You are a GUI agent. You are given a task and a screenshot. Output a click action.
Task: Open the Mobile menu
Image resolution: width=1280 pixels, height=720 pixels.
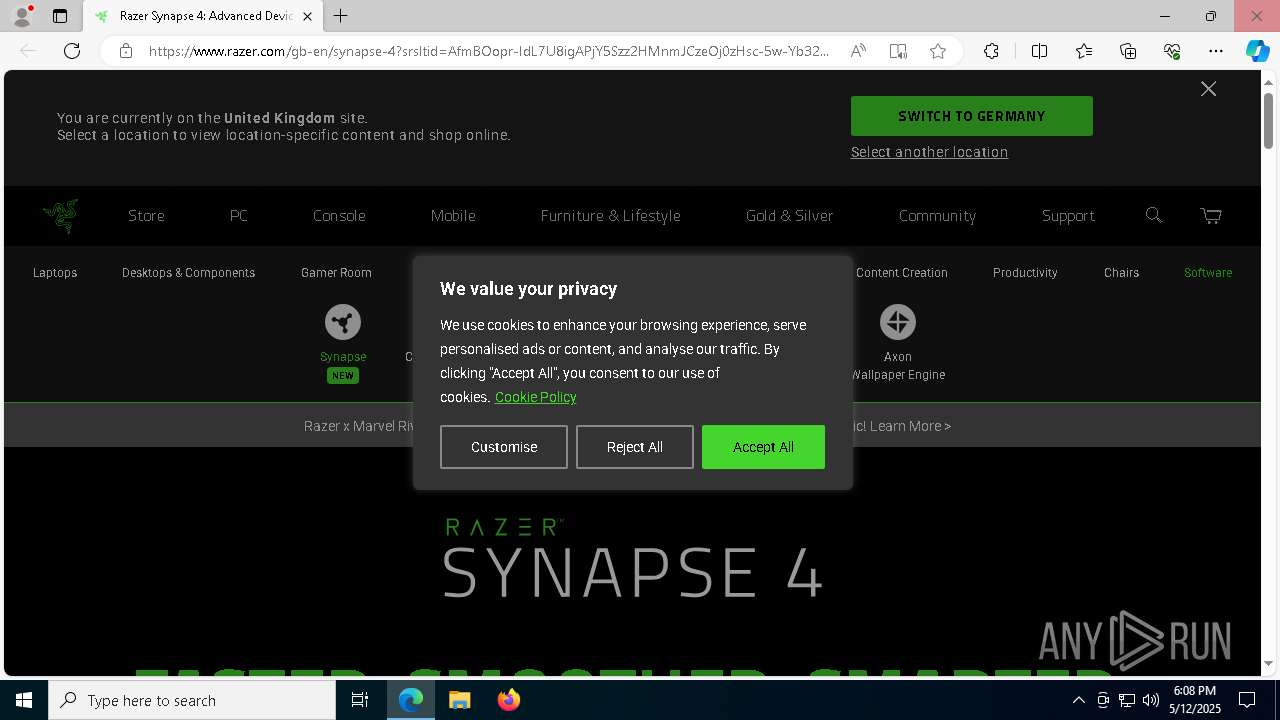(453, 216)
